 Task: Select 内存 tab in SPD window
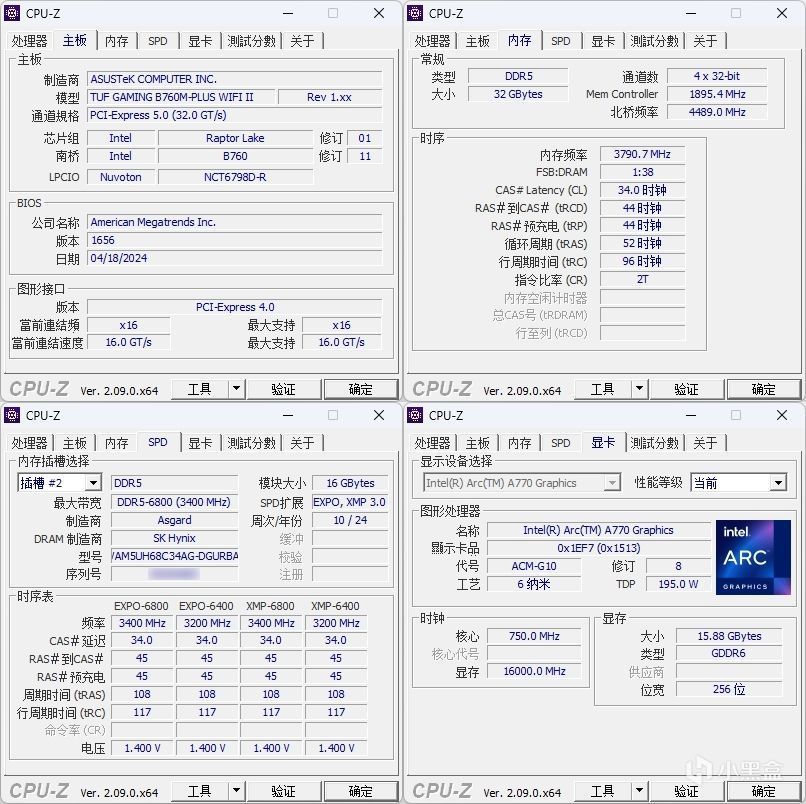pyautogui.click(x=117, y=443)
